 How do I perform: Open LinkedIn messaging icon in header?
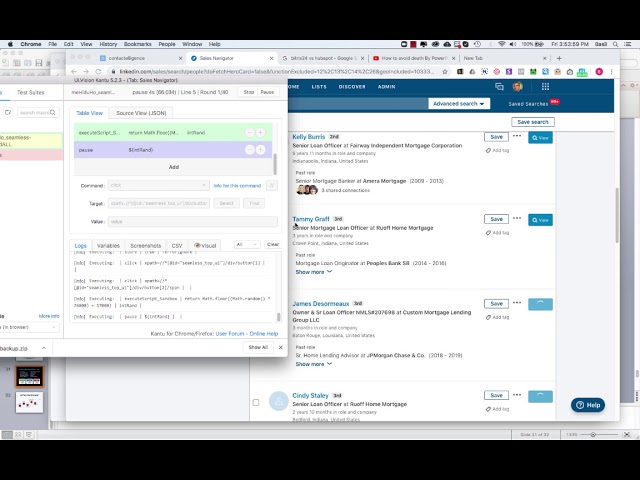click(499, 87)
